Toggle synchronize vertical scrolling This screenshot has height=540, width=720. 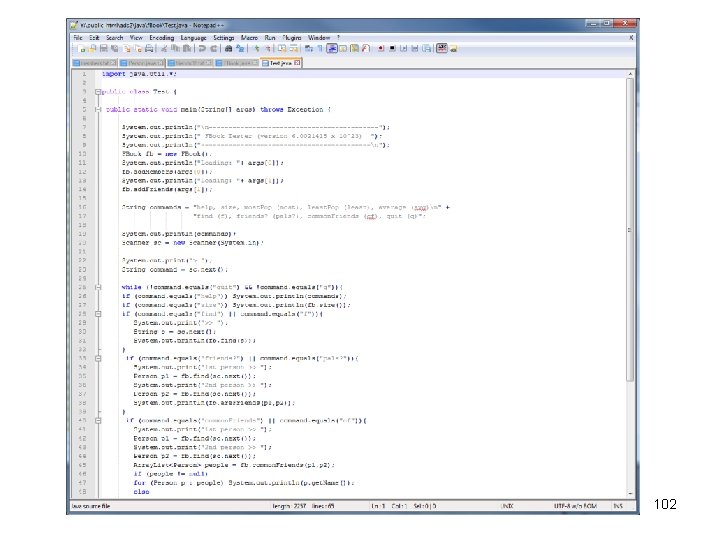click(x=283, y=48)
